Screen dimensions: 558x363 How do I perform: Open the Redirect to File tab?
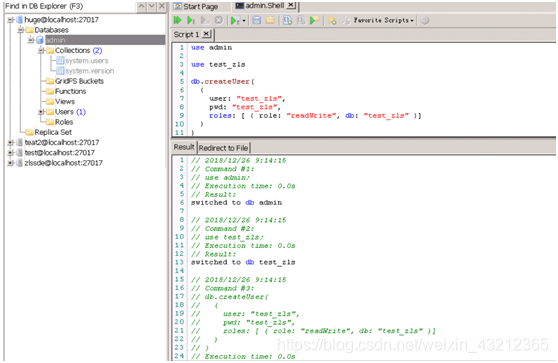coord(223,148)
